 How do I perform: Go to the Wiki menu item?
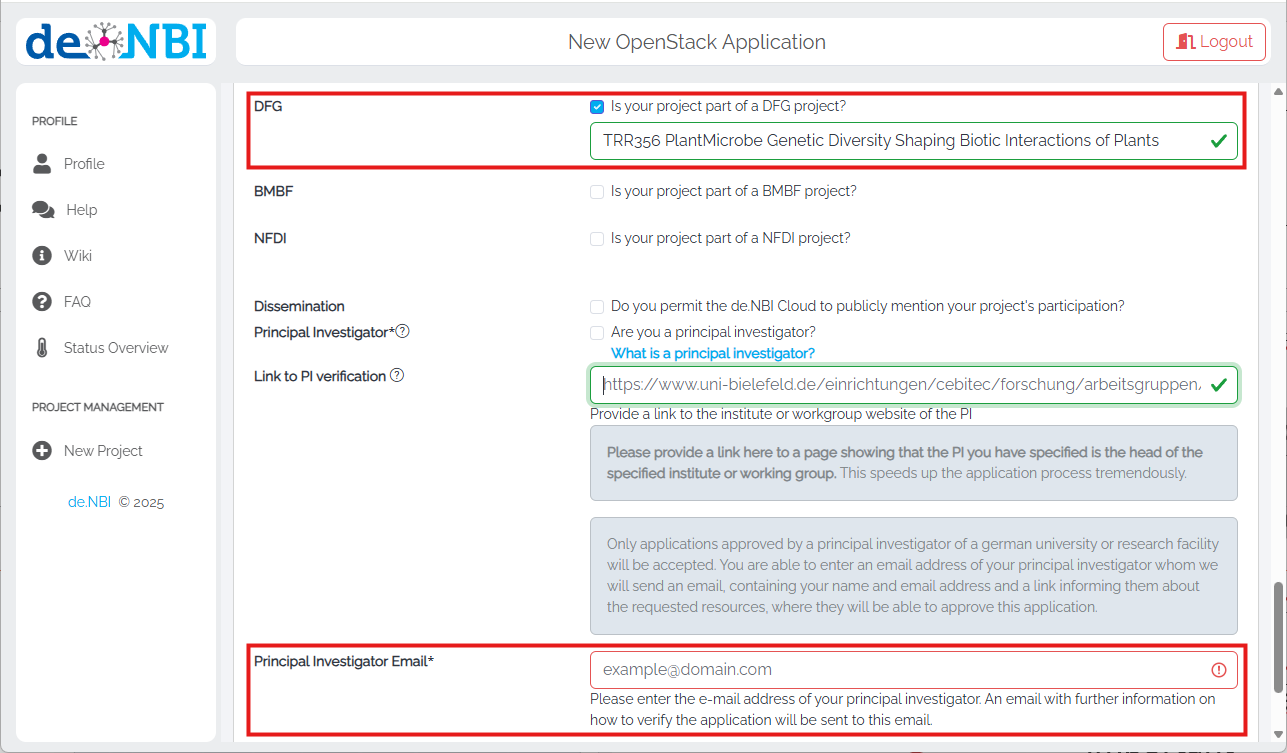tap(78, 256)
